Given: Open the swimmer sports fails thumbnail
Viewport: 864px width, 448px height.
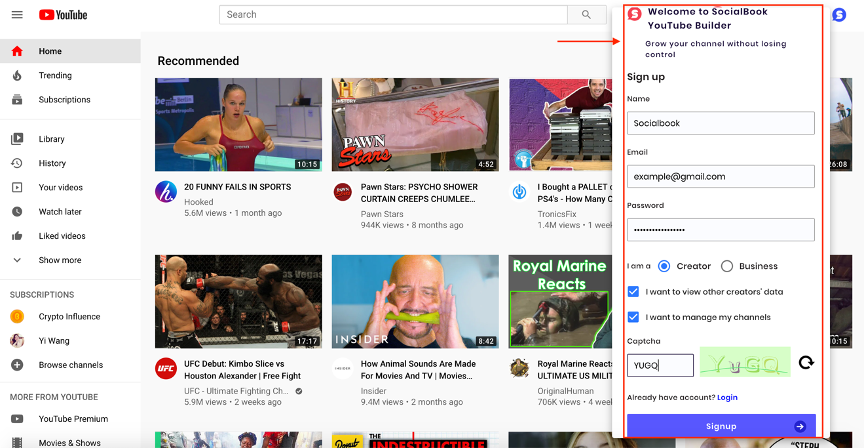Looking at the screenshot, I should (x=239, y=125).
